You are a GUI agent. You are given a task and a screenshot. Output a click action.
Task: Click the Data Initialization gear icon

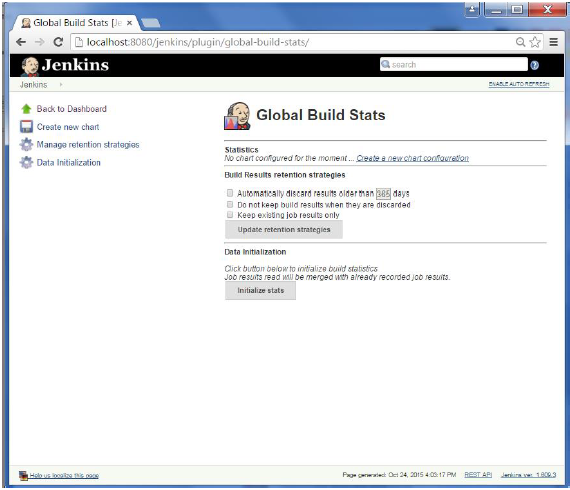point(26,162)
